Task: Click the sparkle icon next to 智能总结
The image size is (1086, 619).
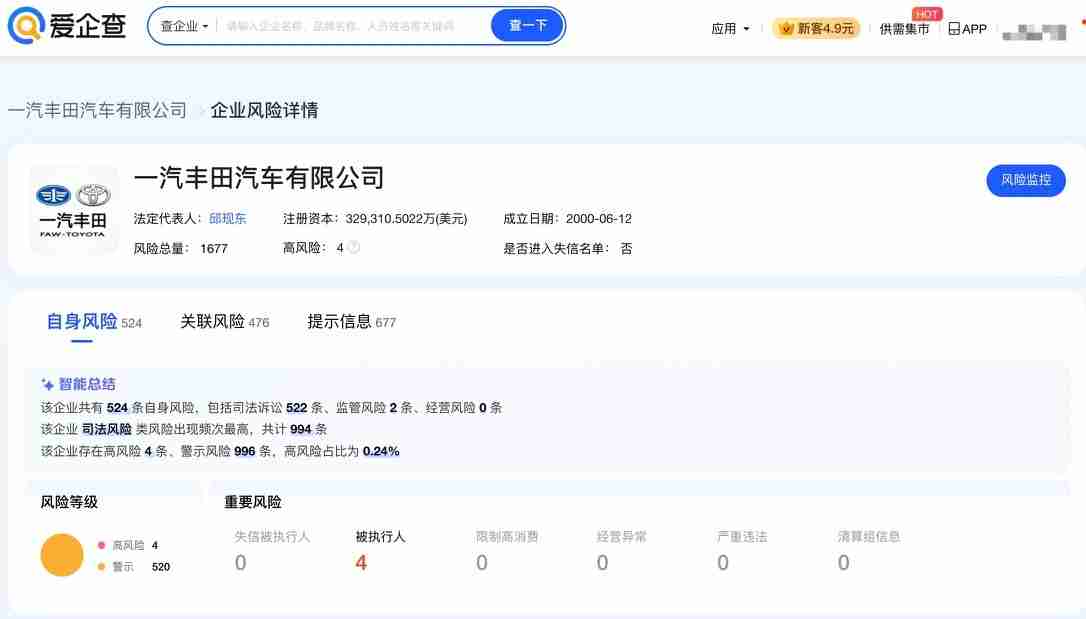Action: pos(47,384)
